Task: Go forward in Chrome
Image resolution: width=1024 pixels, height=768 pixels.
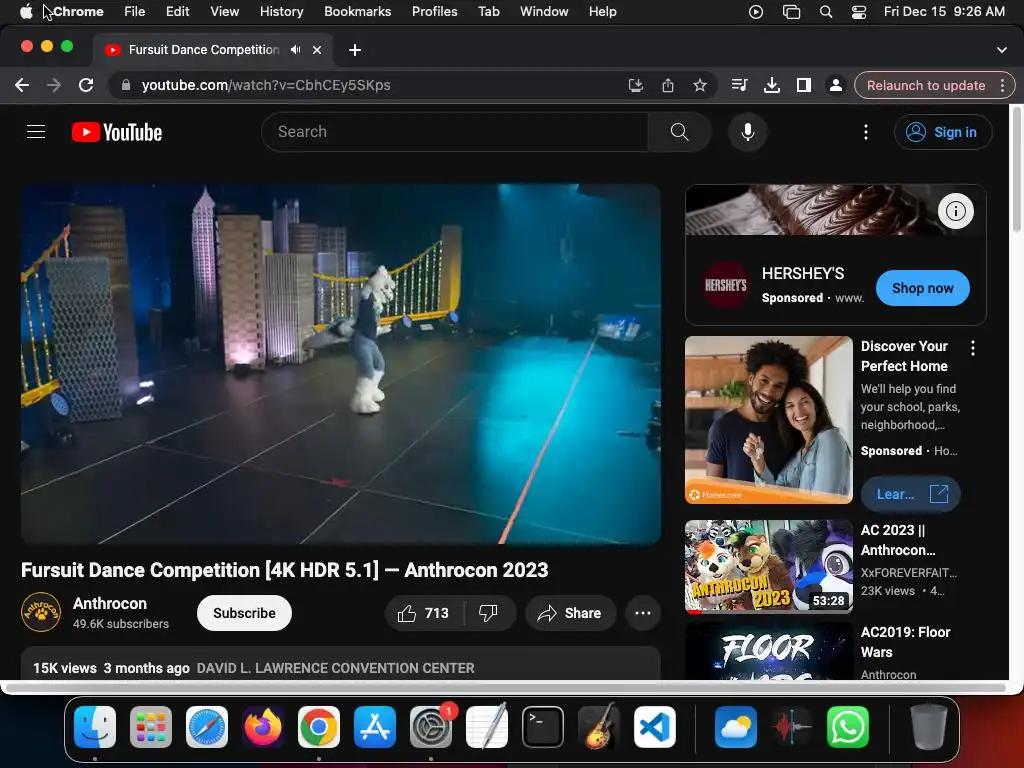Action: coord(54,85)
